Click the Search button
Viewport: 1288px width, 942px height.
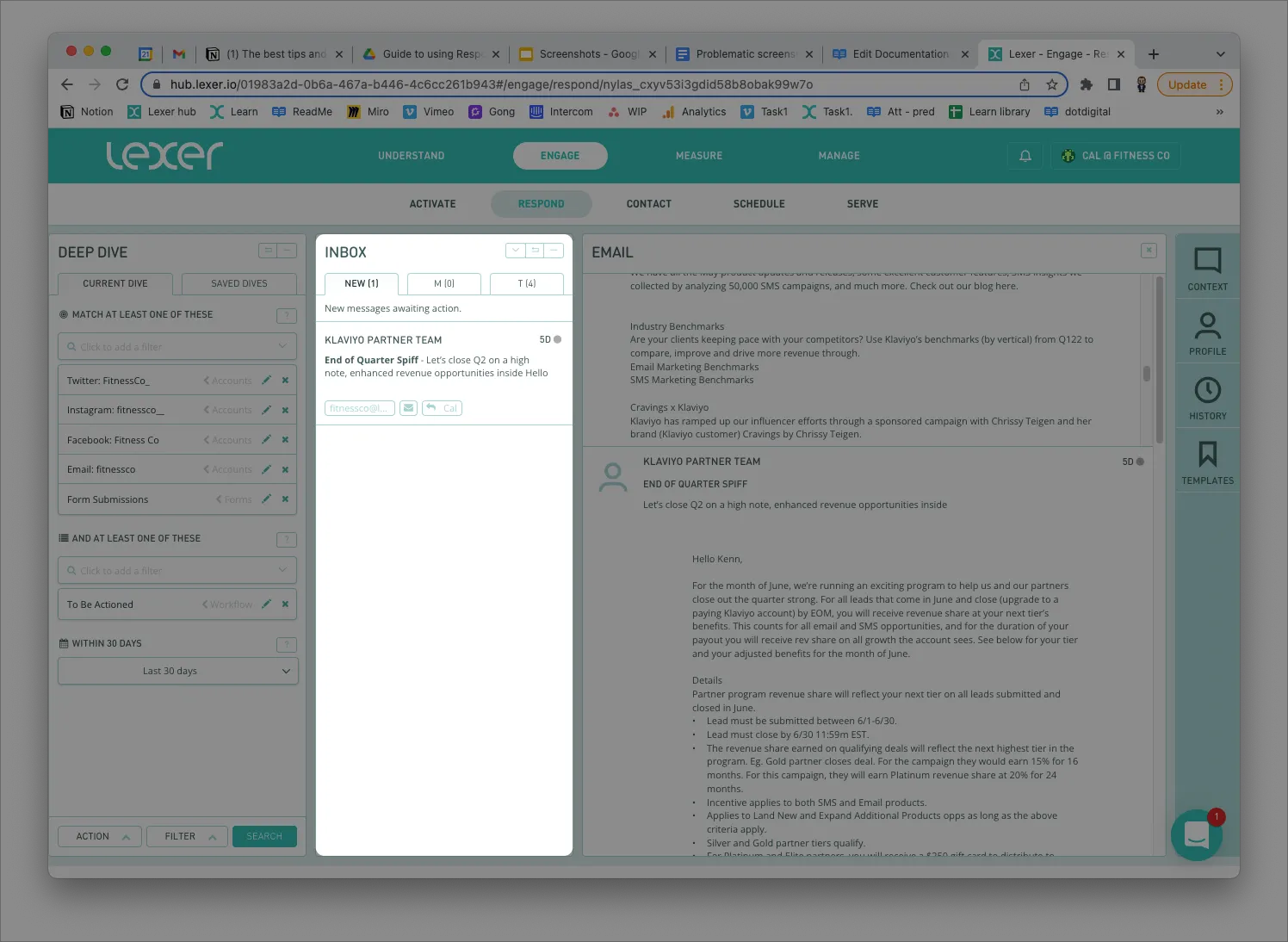coord(264,836)
